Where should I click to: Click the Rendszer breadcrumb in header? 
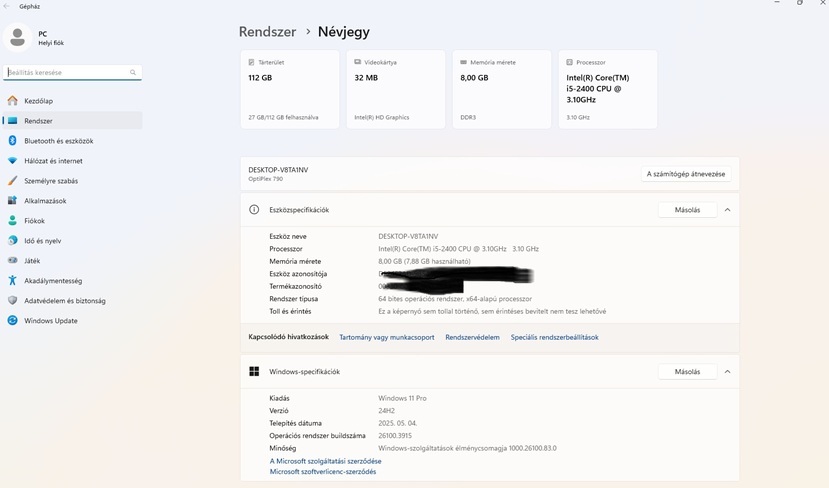click(x=268, y=32)
